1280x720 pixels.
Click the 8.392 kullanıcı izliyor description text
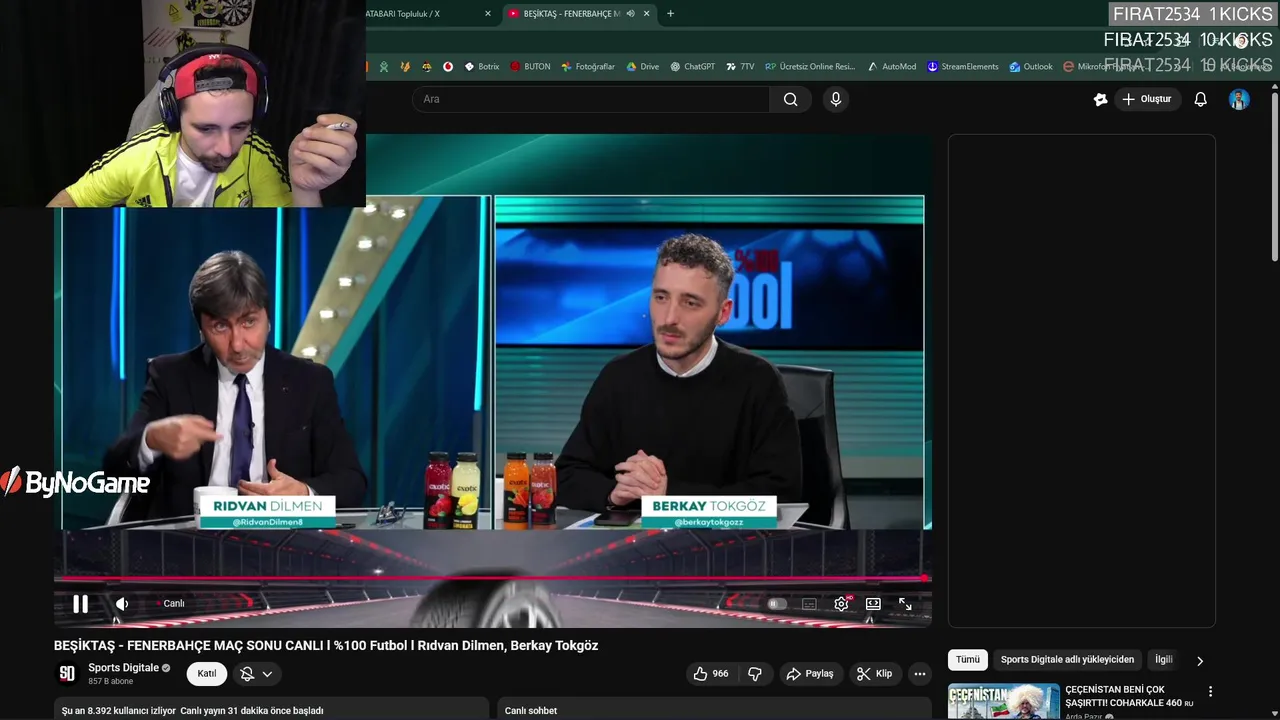point(193,711)
